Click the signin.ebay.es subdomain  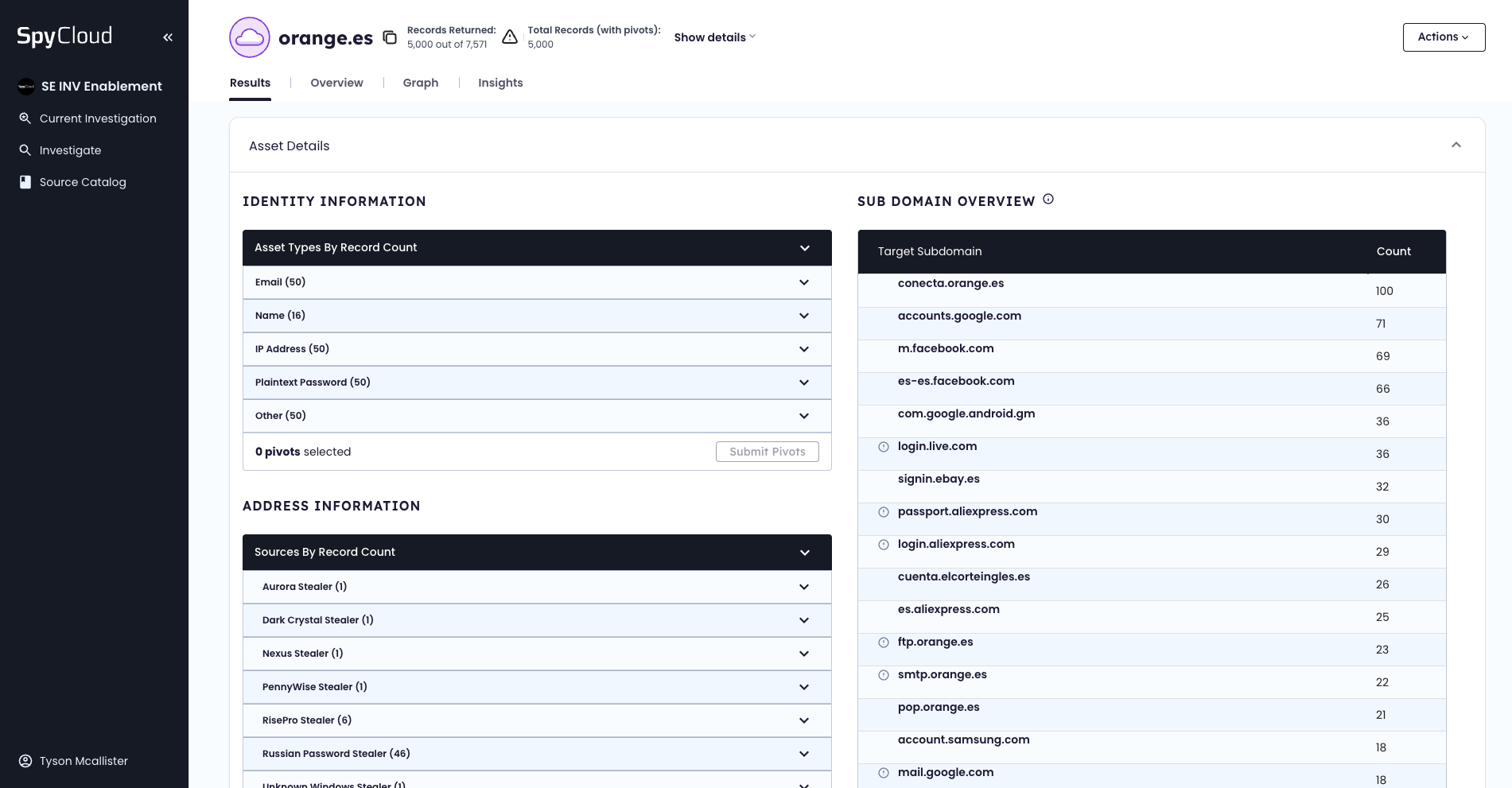[x=939, y=479]
